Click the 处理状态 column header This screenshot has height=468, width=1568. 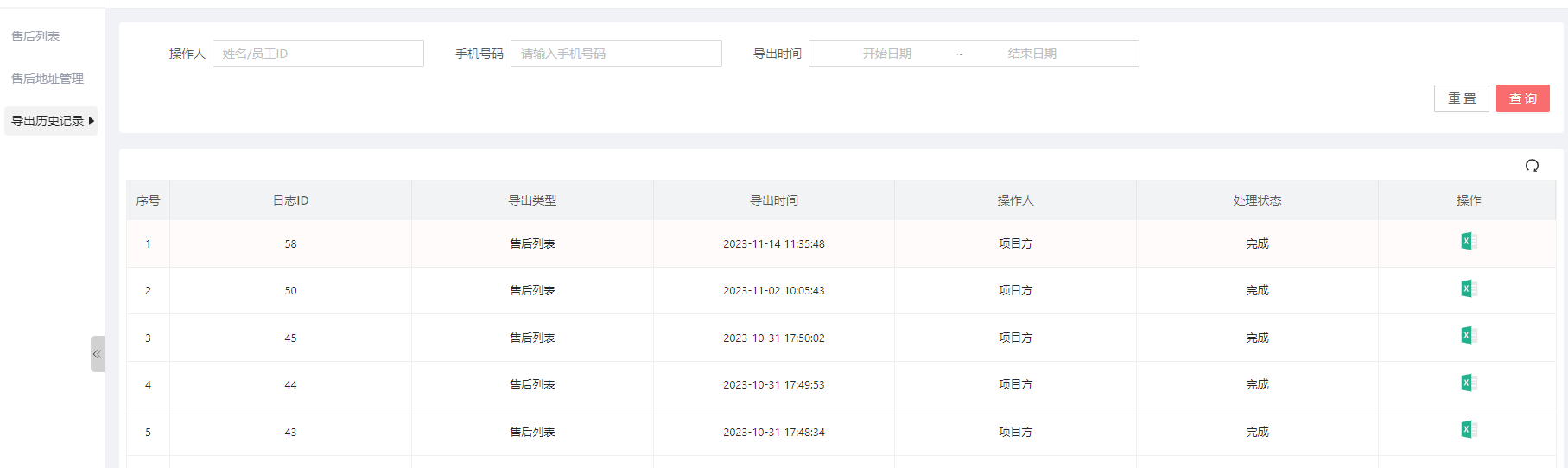(1256, 200)
